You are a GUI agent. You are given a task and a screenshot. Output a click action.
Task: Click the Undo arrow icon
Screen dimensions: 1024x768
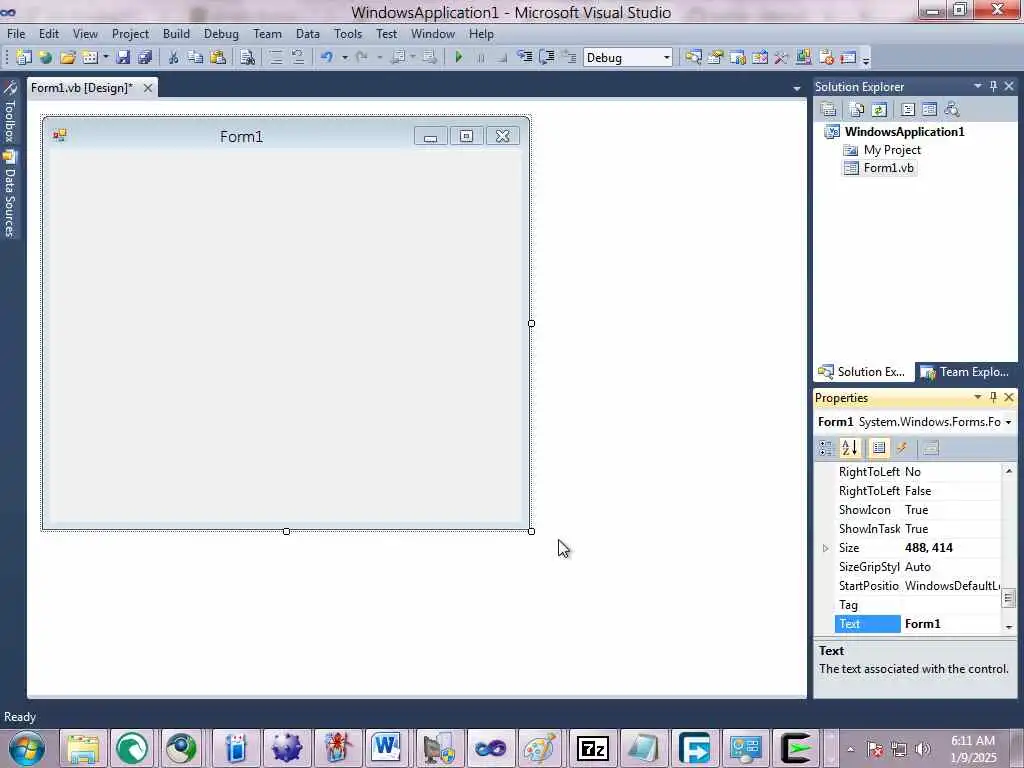[327, 57]
